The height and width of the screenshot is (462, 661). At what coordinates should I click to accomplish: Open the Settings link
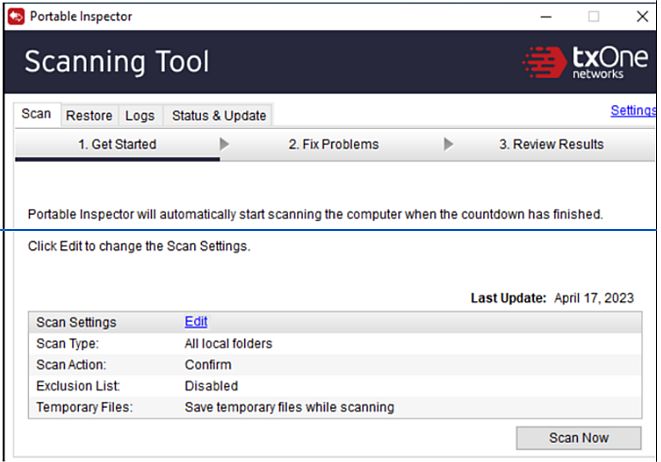[x=633, y=110]
